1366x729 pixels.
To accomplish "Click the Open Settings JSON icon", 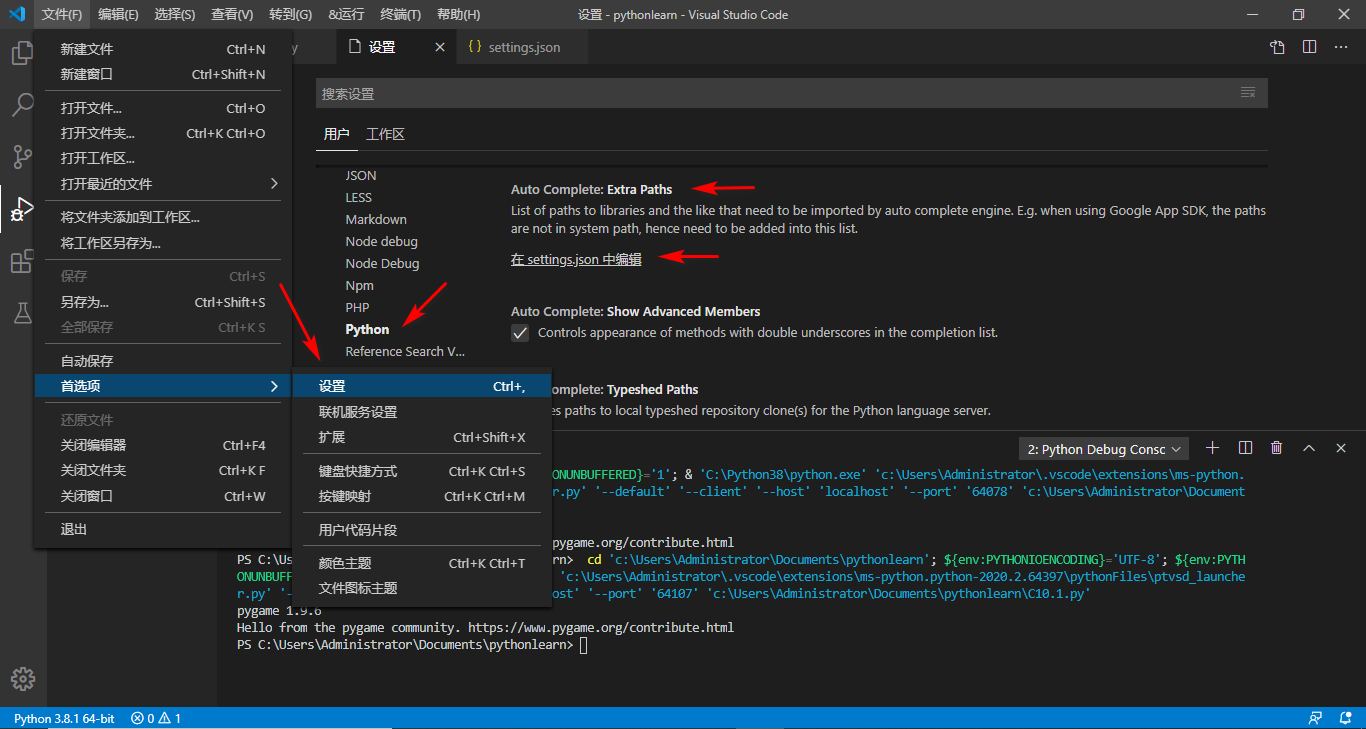I will [x=1277, y=47].
